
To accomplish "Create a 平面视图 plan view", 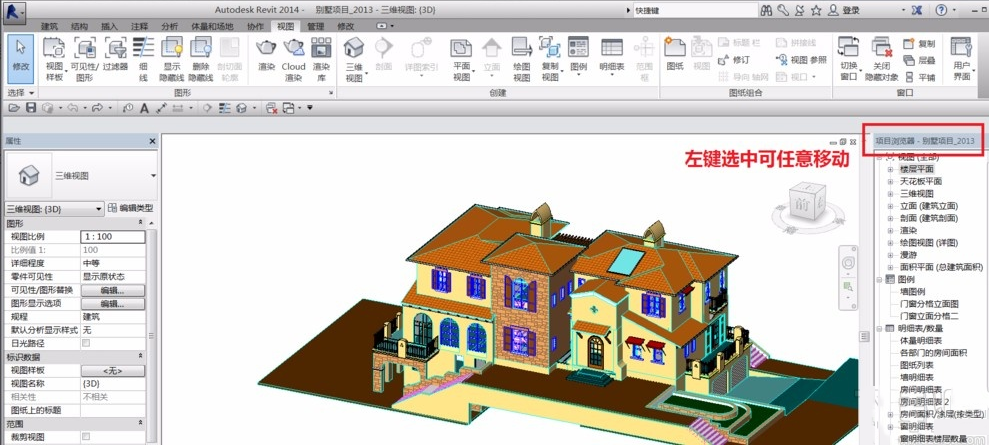I will tap(462, 59).
